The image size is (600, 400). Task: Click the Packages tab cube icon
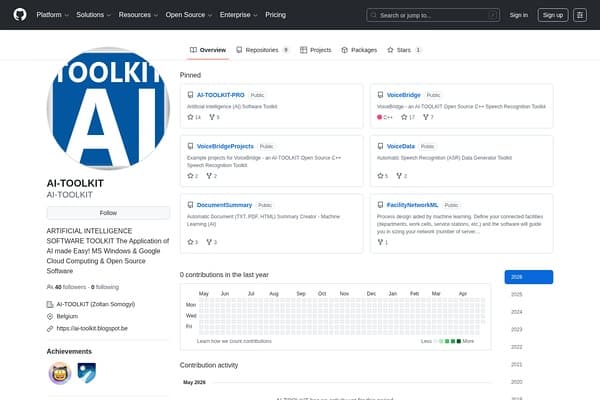[x=344, y=50]
